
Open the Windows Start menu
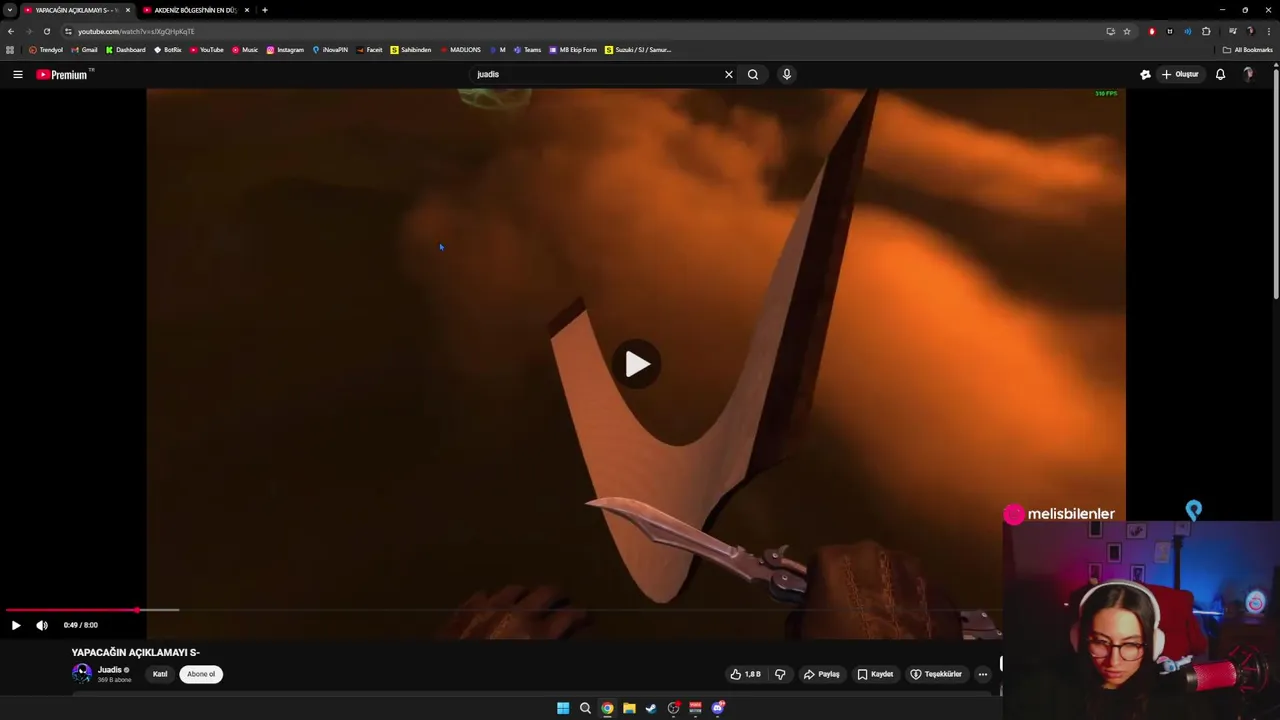click(x=563, y=708)
